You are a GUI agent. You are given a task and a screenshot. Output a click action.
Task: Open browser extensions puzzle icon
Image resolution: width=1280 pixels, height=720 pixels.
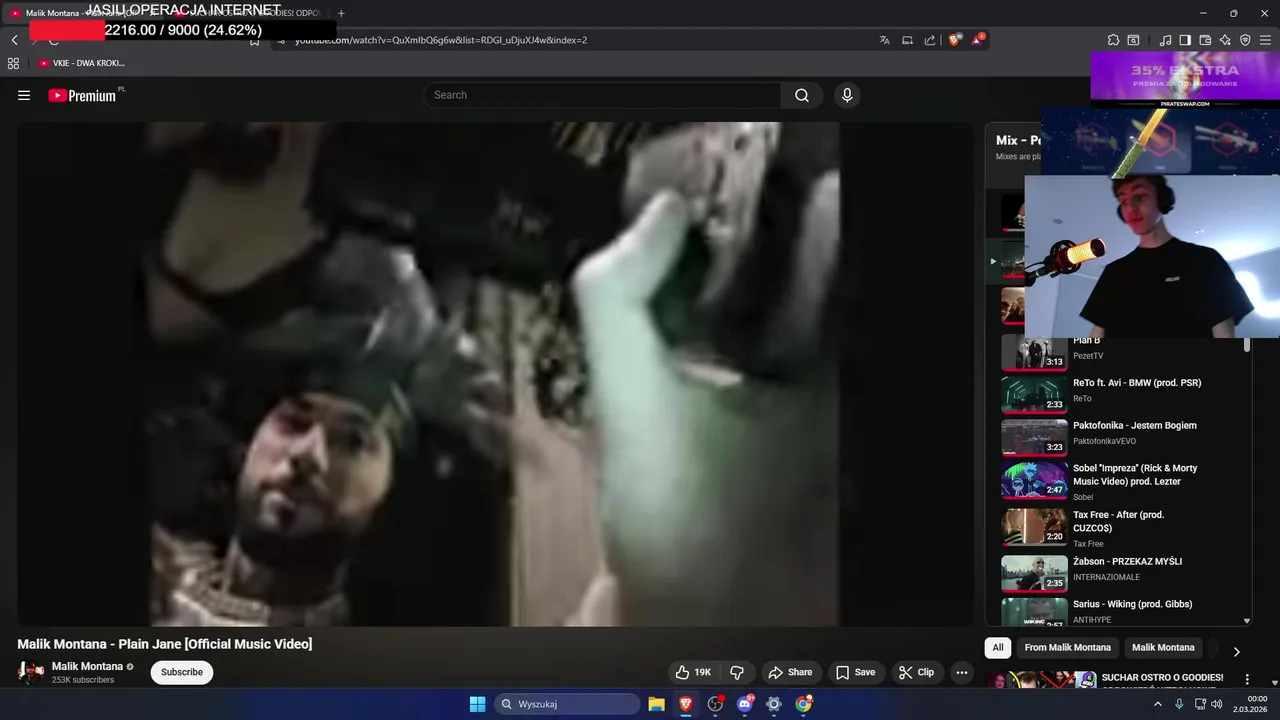pyautogui.click(x=1113, y=40)
